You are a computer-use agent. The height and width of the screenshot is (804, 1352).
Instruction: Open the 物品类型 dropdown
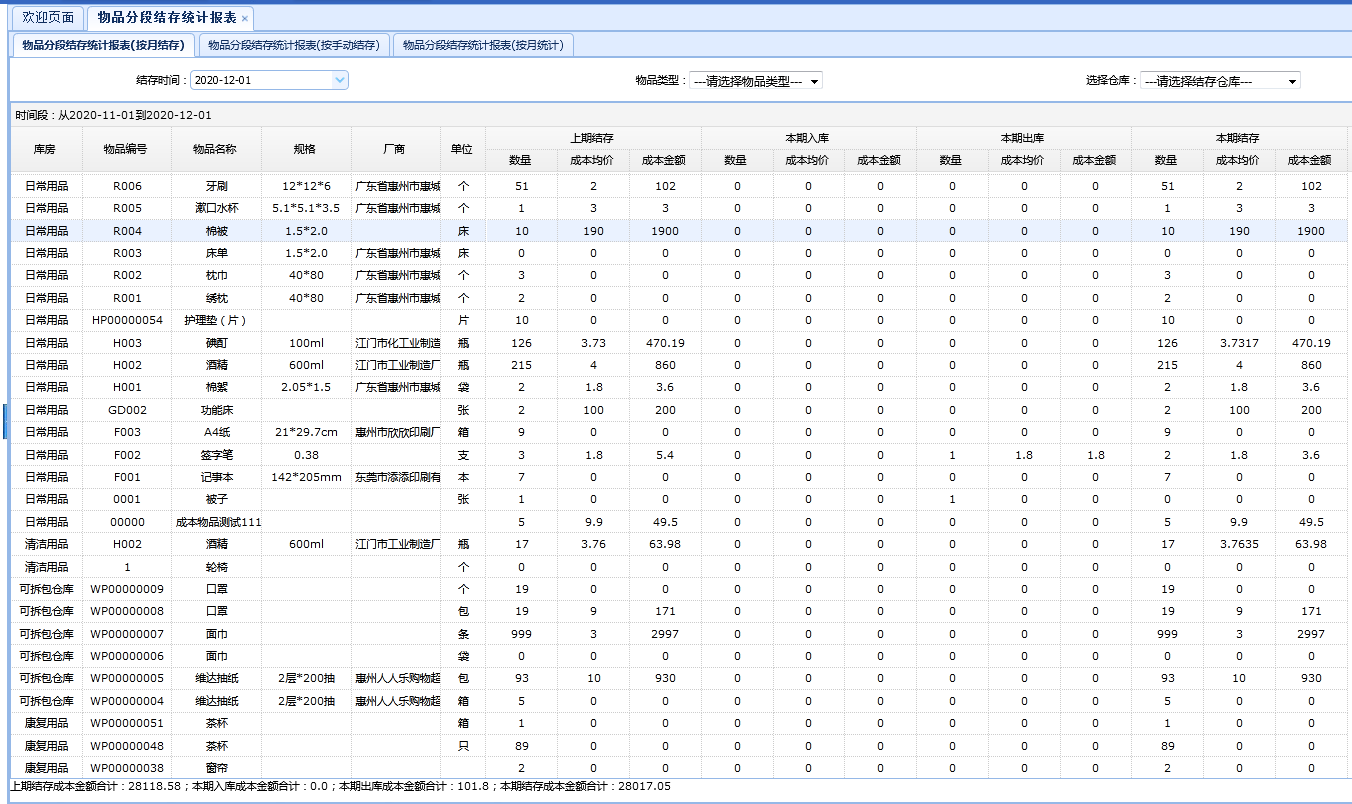tap(756, 81)
